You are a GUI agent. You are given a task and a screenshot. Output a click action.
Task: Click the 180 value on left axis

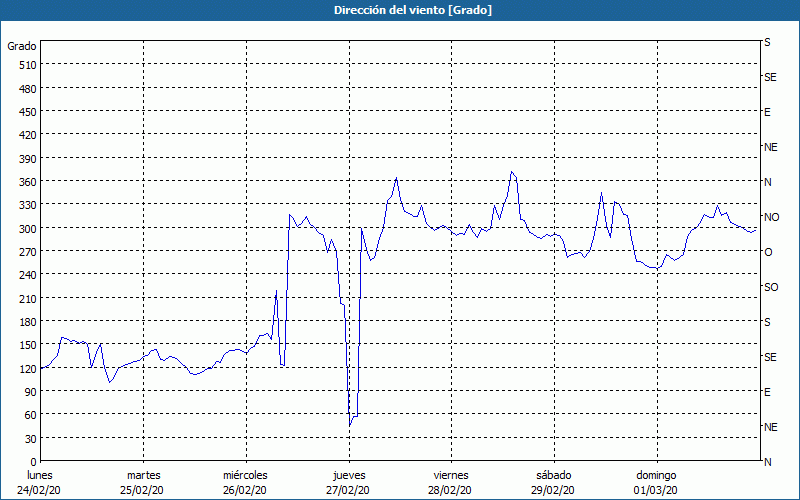pyautogui.click(x=28, y=322)
